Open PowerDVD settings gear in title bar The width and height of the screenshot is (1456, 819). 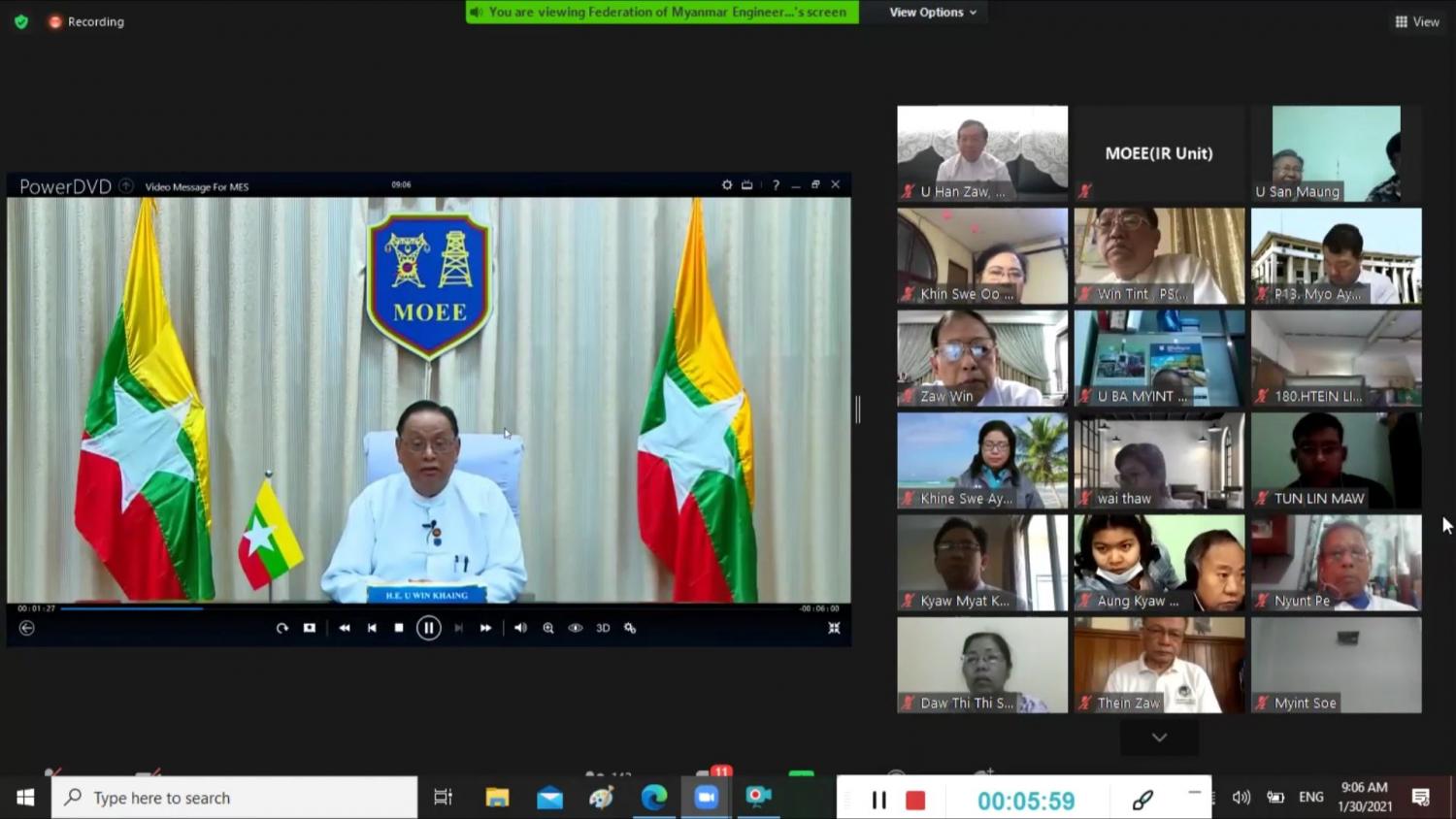coord(727,184)
